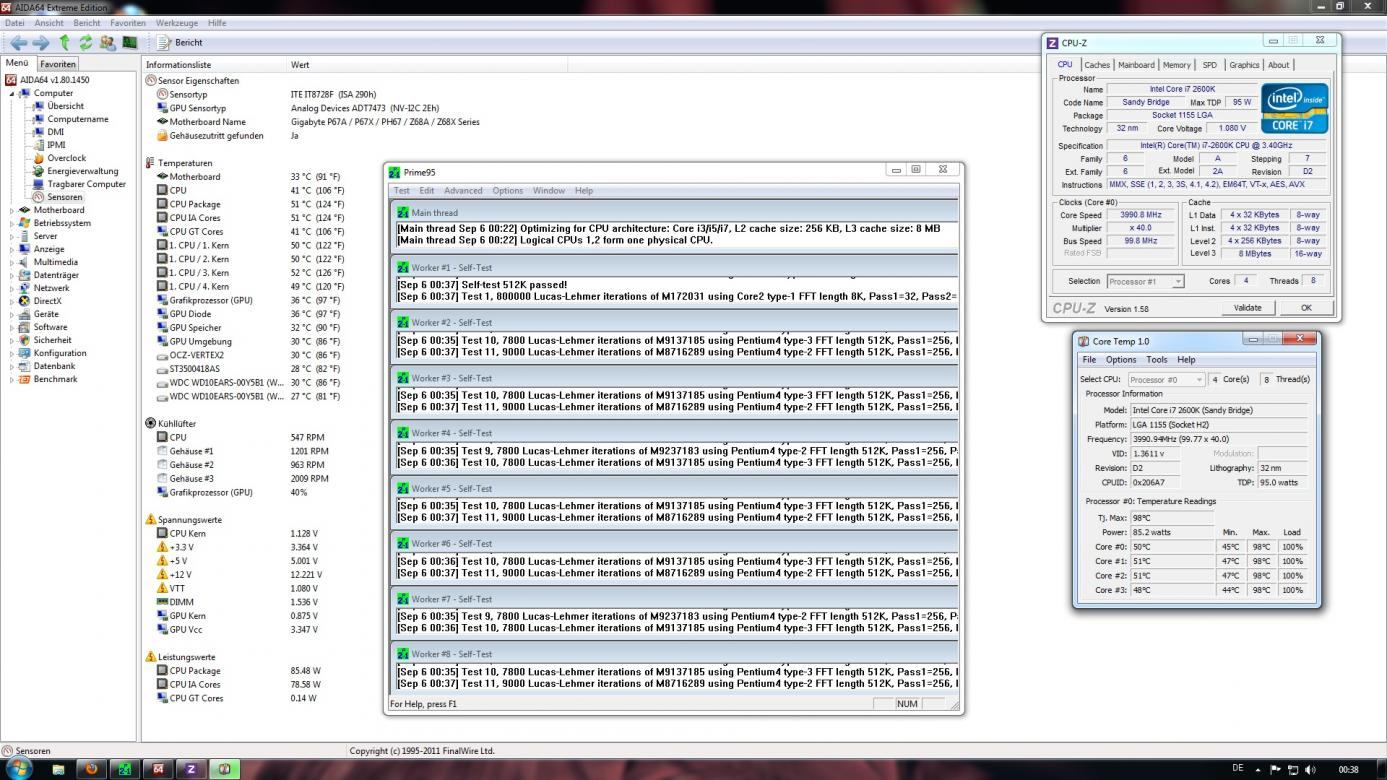Select Übersicht under Computer
Screen dimensions: 1387x780
pos(65,106)
